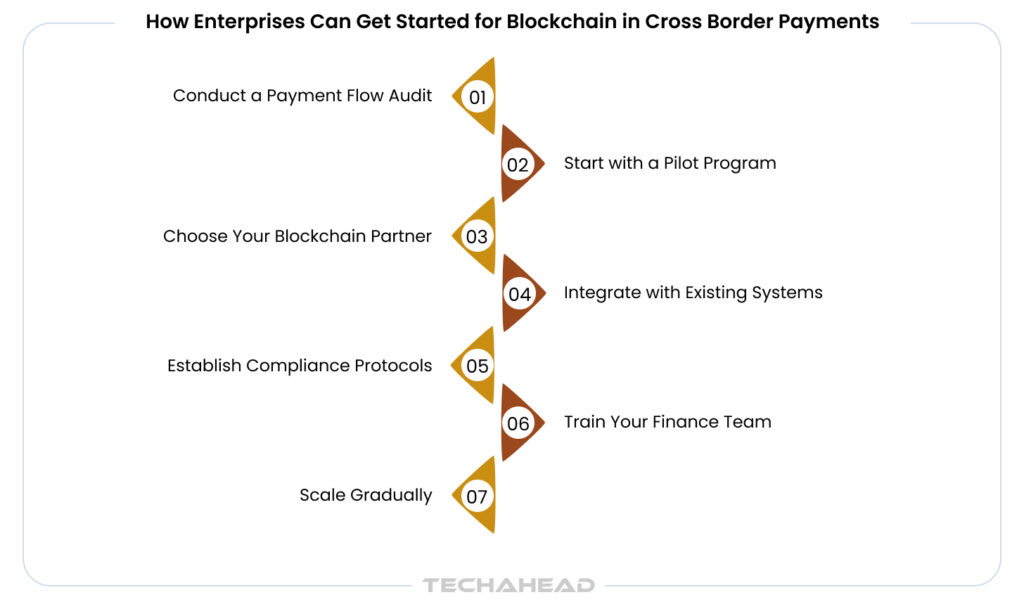Select the 04 step circle
The width and height of the screenshot is (1024, 609).
tap(518, 294)
